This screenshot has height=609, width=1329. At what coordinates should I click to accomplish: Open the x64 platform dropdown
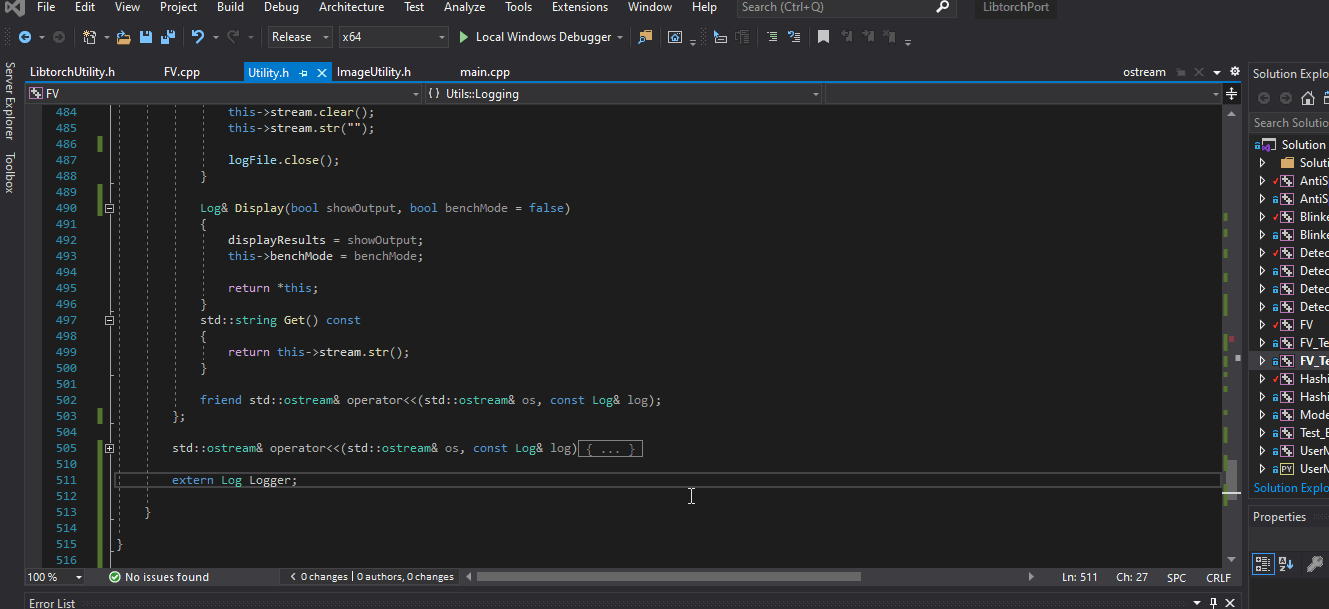click(393, 37)
